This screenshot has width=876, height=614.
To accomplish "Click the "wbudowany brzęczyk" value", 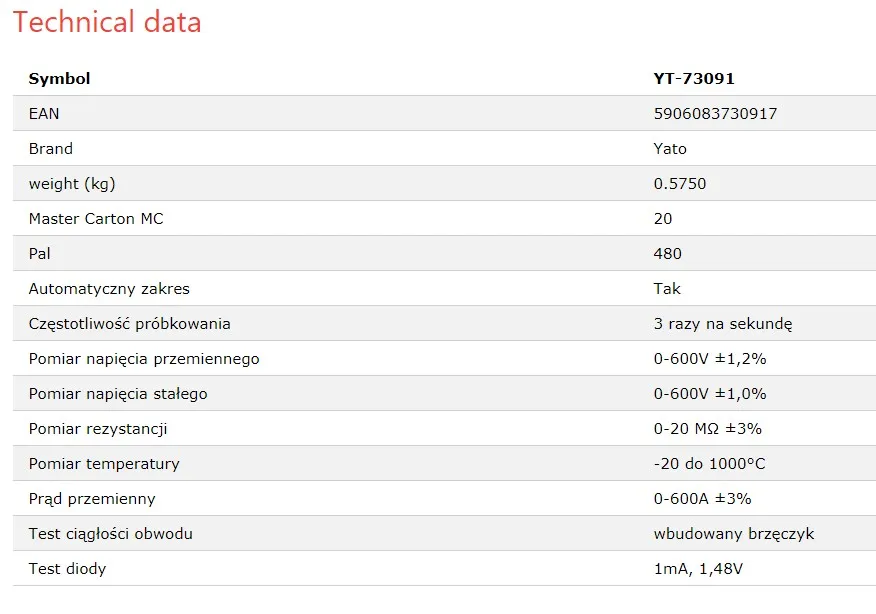I will click(x=734, y=534).
